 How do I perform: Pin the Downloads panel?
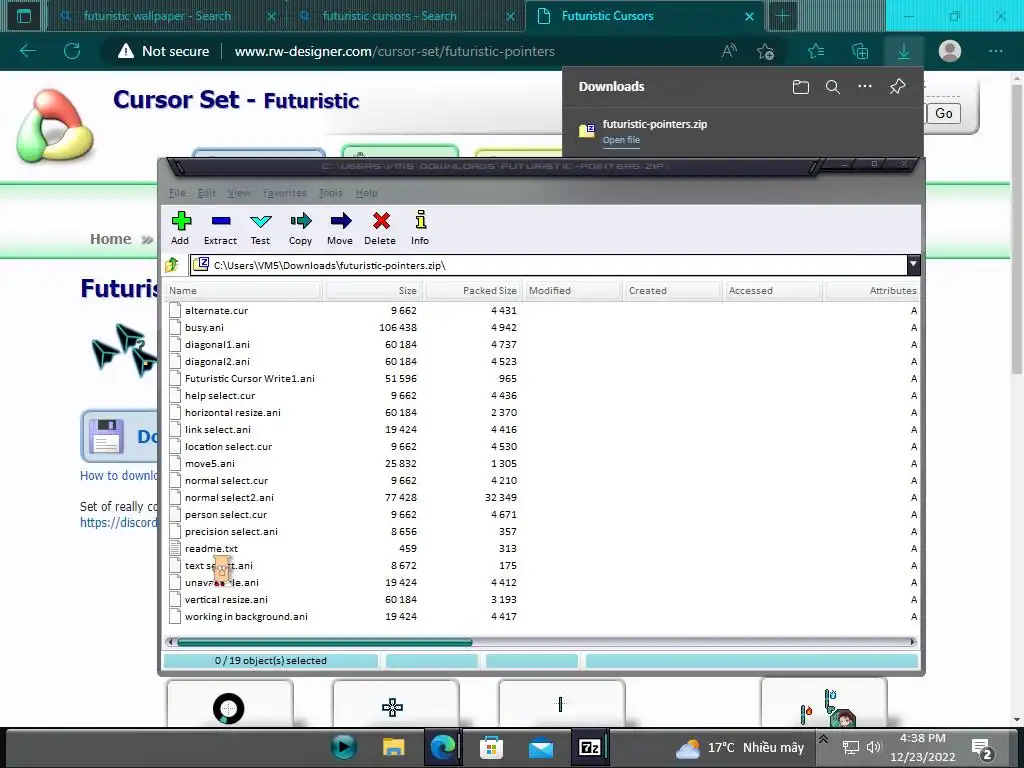point(897,86)
